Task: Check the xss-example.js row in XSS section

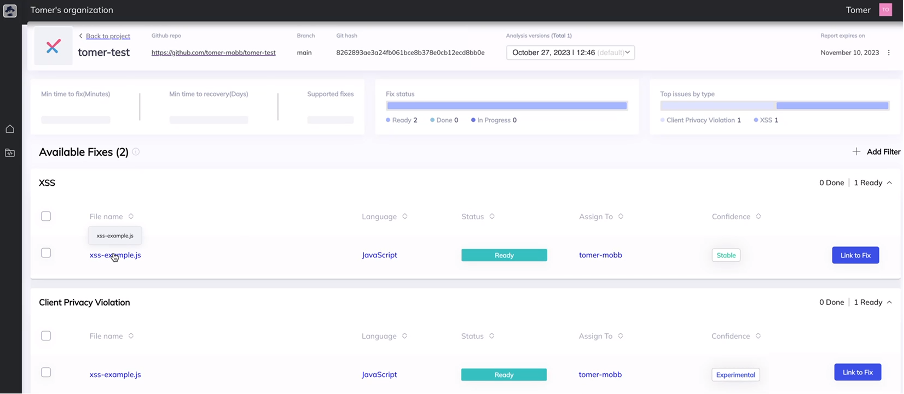Action: click(x=46, y=253)
